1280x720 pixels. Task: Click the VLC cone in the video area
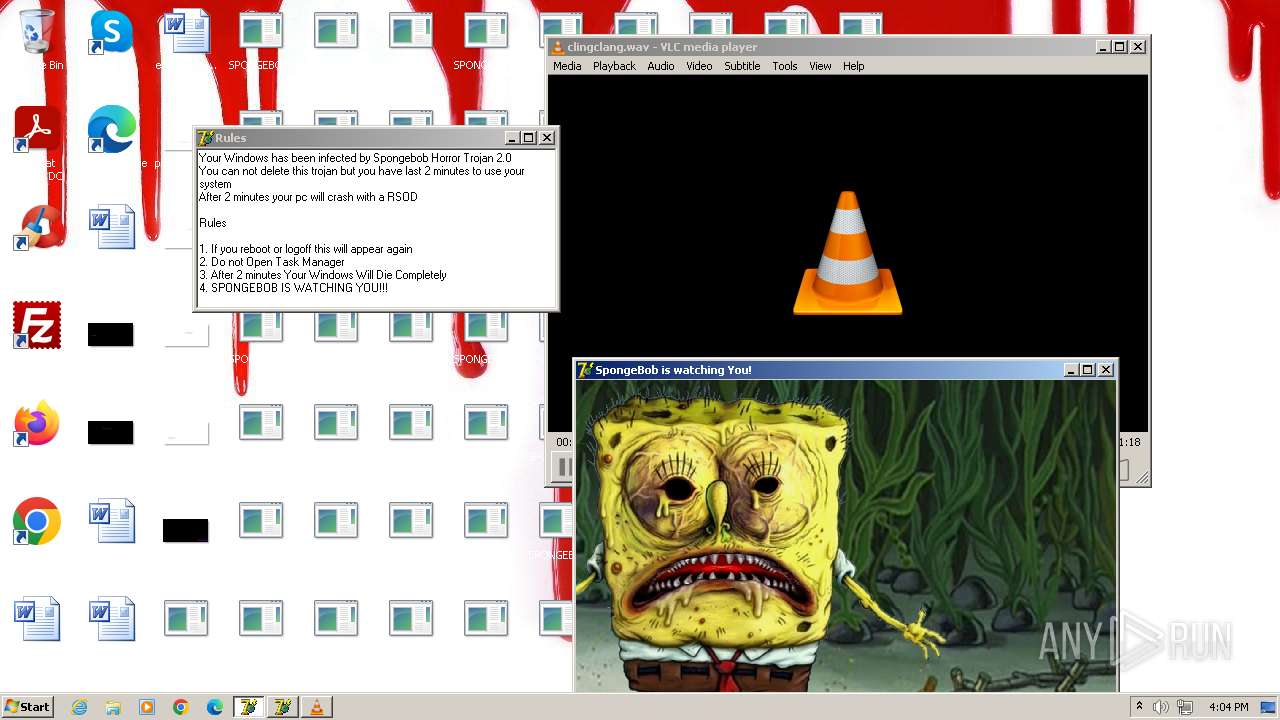click(x=847, y=253)
